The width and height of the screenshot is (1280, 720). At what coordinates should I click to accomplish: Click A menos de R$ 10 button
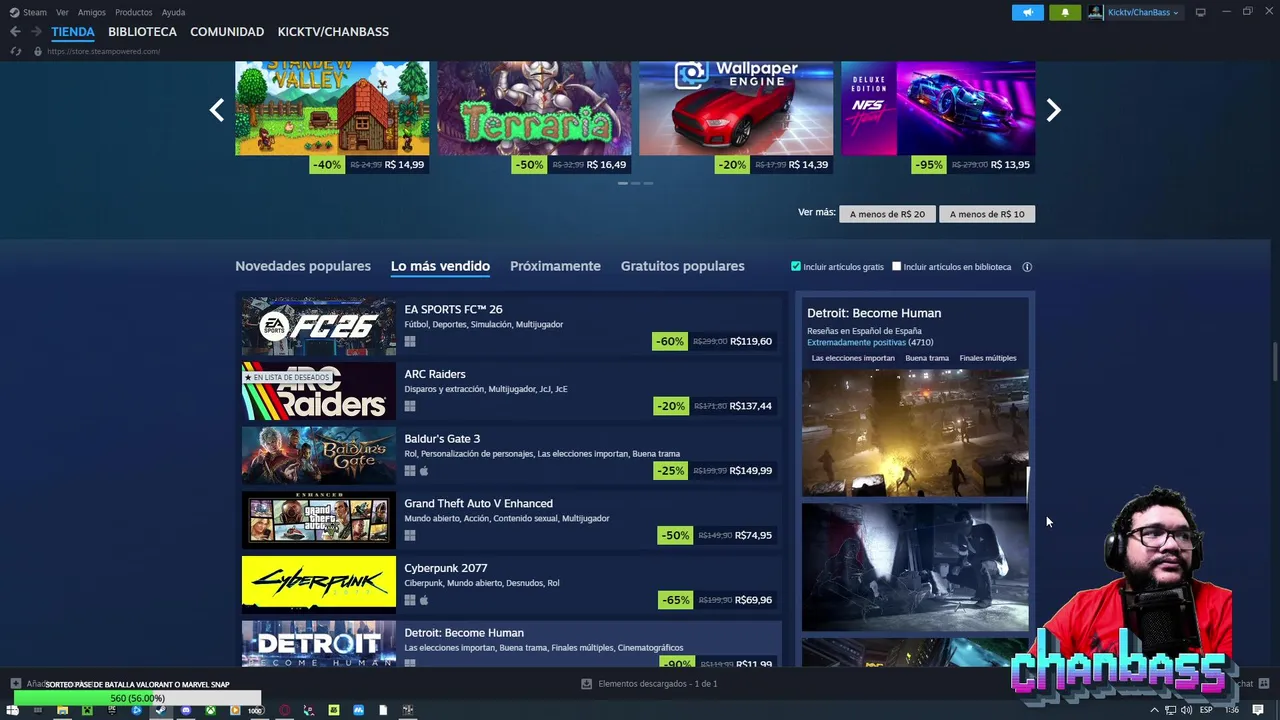(x=987, y=214)
